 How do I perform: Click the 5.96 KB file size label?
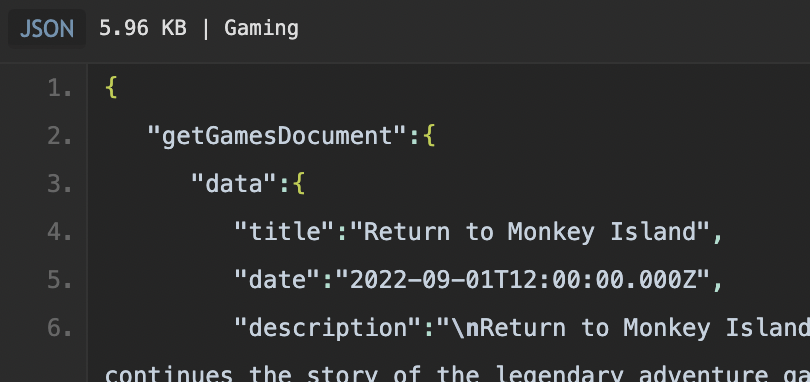[143, 28]
